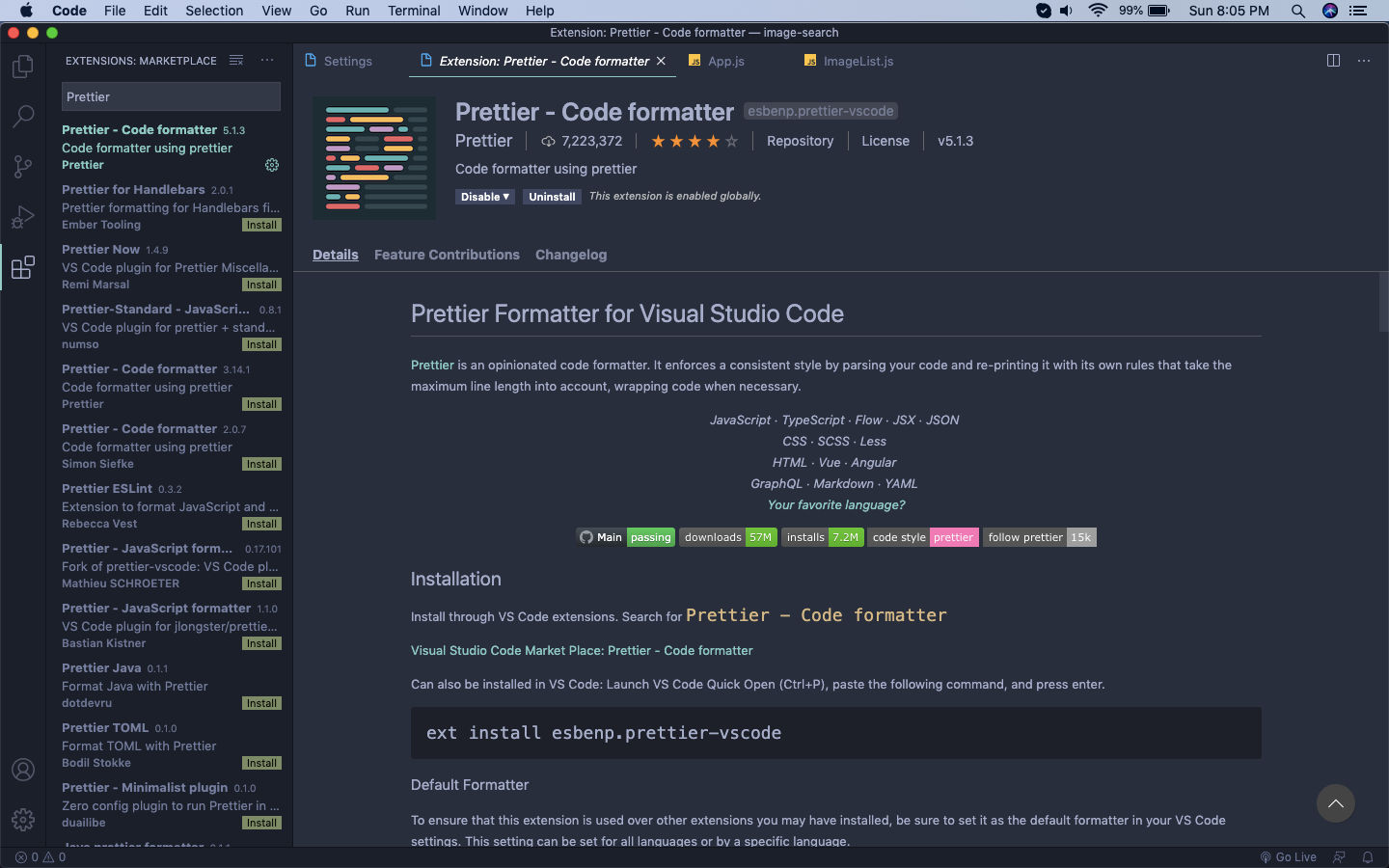1389x868 pixels.
Task: Open the notifications bell in status bar
Action: (1368, 857)
